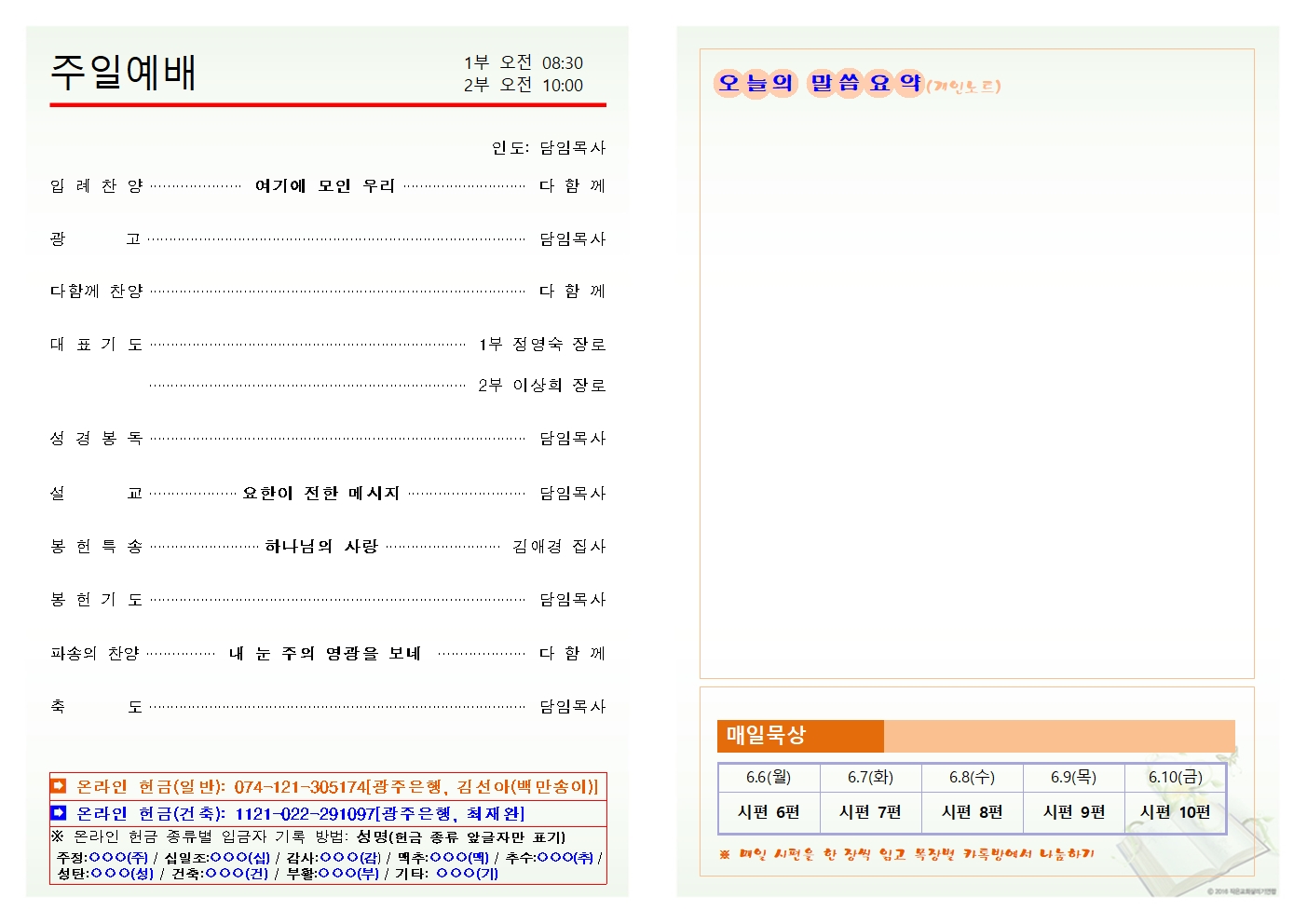Image resolution: width=1307 pixels, height=924 pixels.
Task: Click the red ※ symbol under the 매일묵상 table
Action: point(724,854)
